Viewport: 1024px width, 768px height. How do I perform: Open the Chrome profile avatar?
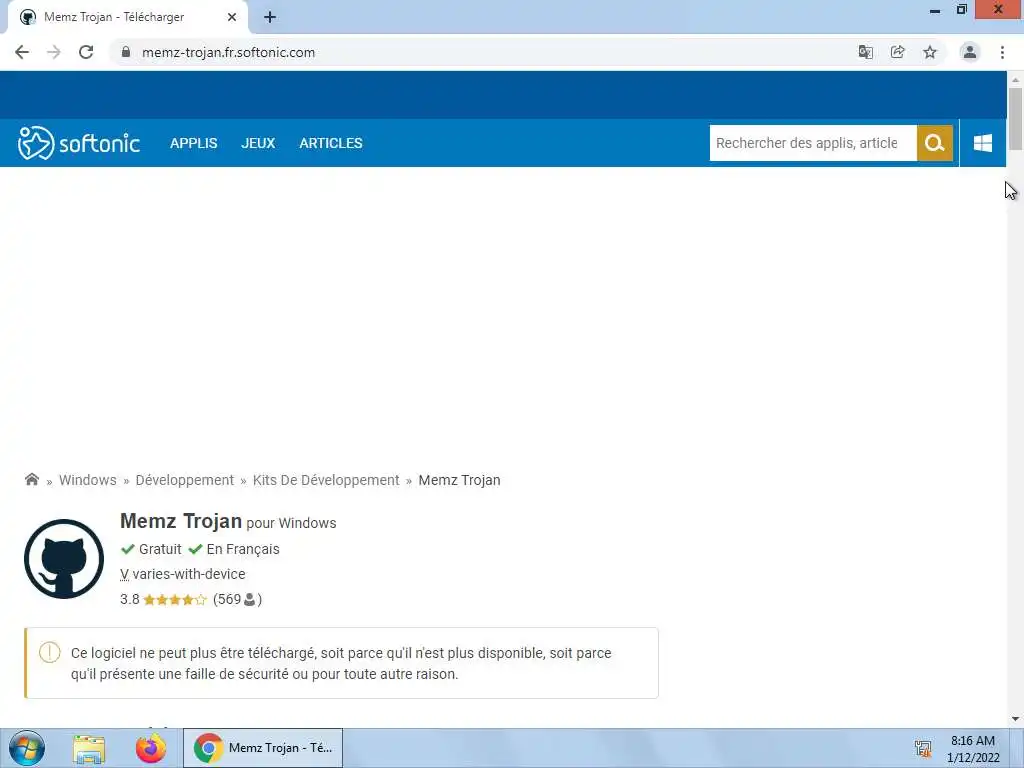[x=970, y=52]
